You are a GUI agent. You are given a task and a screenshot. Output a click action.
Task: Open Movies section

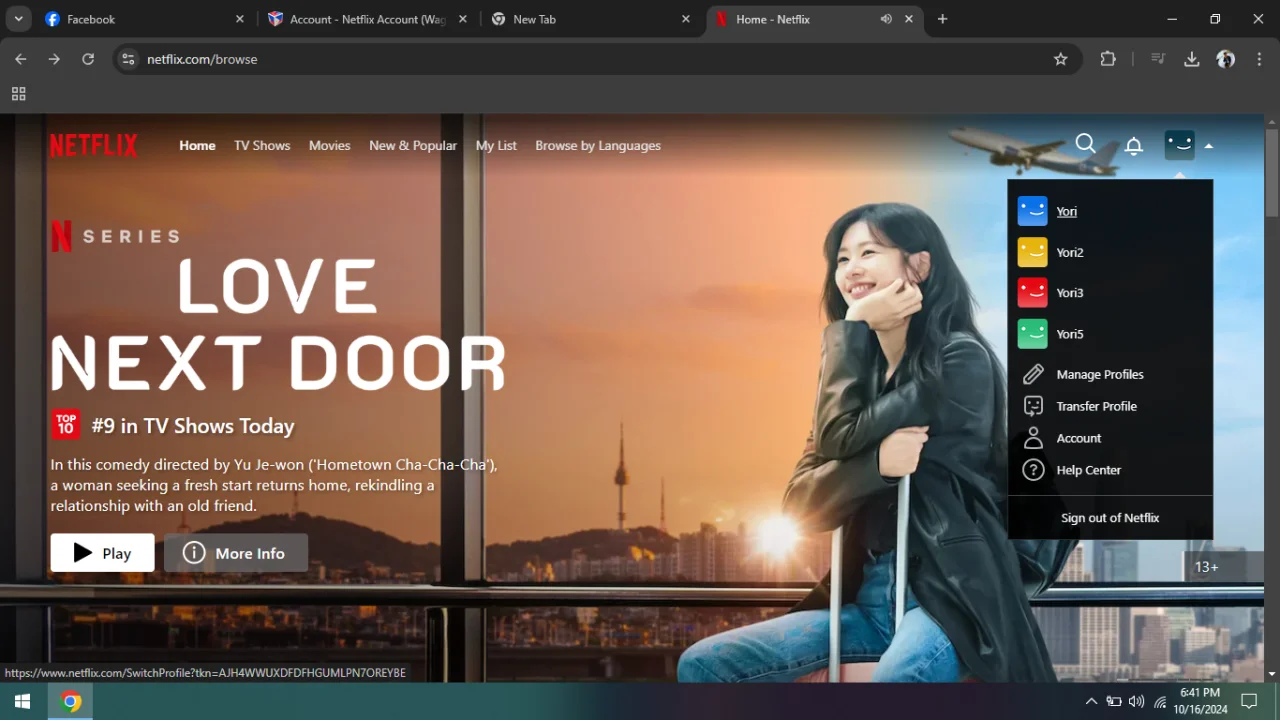pos(329,146)
